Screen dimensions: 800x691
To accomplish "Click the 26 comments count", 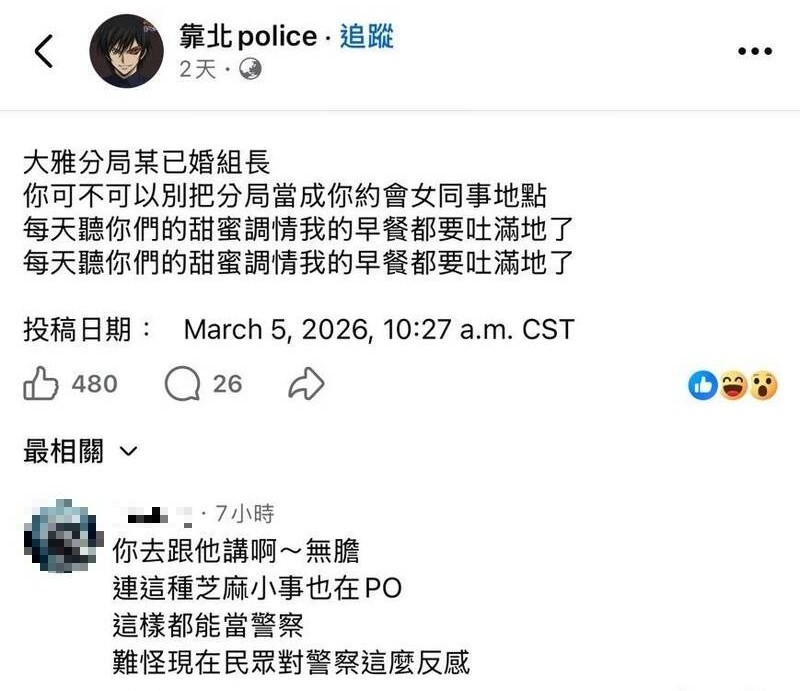I will [227, 384].
